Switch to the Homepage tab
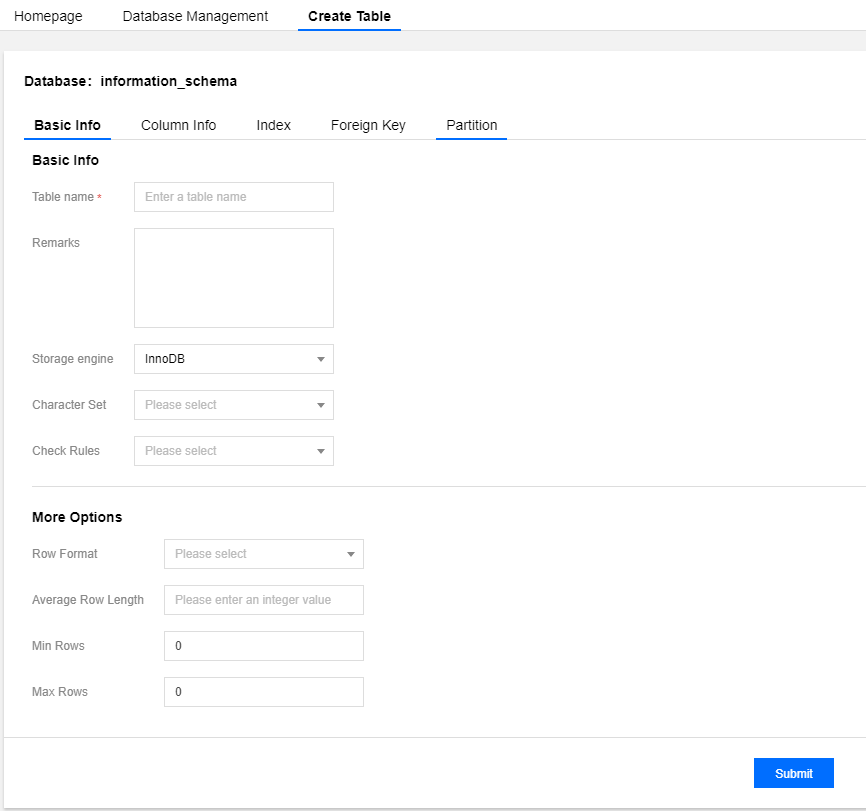The image size is (866, 811). [x=48, y=16]
